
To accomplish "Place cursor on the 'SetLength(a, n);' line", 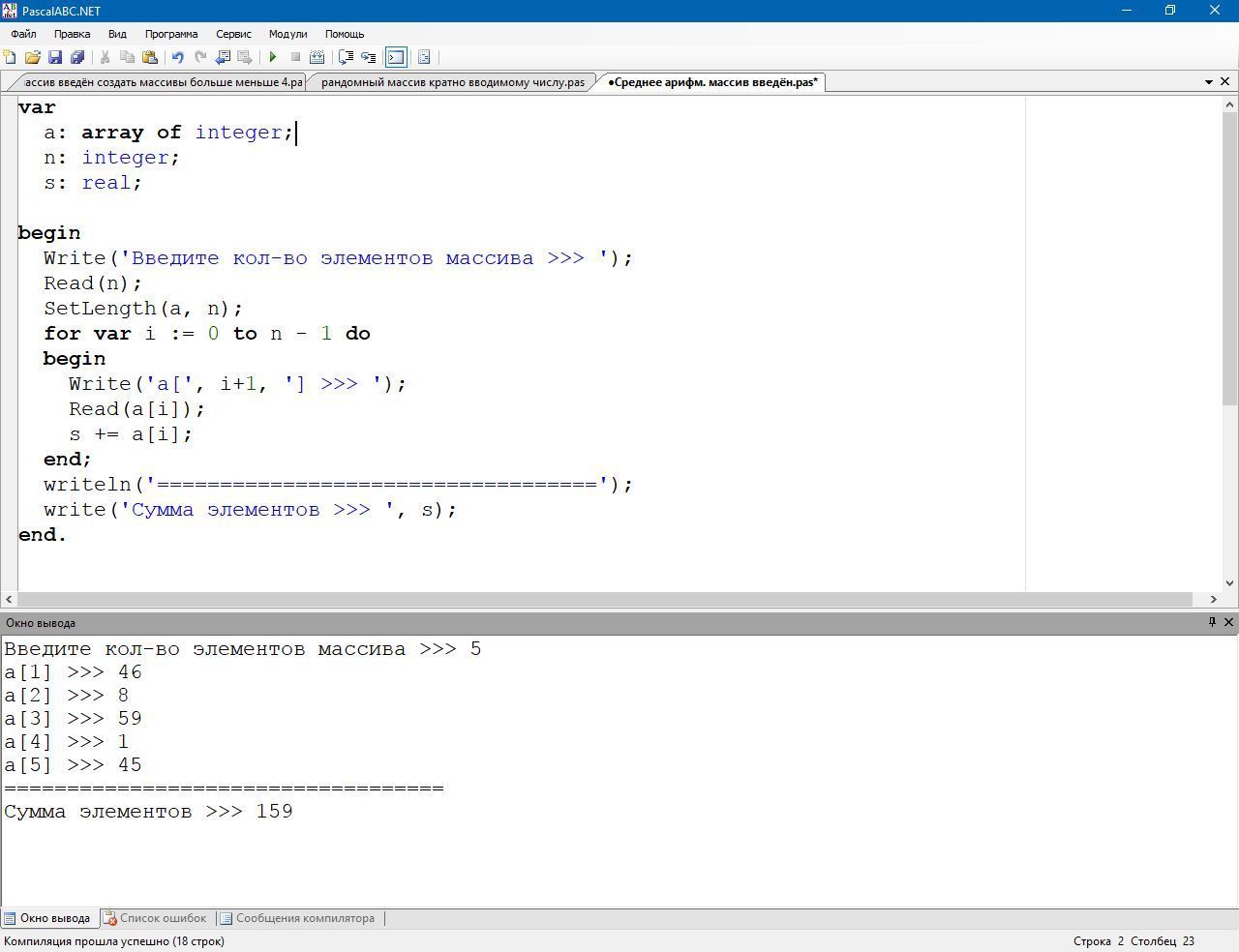I will 143,309.
